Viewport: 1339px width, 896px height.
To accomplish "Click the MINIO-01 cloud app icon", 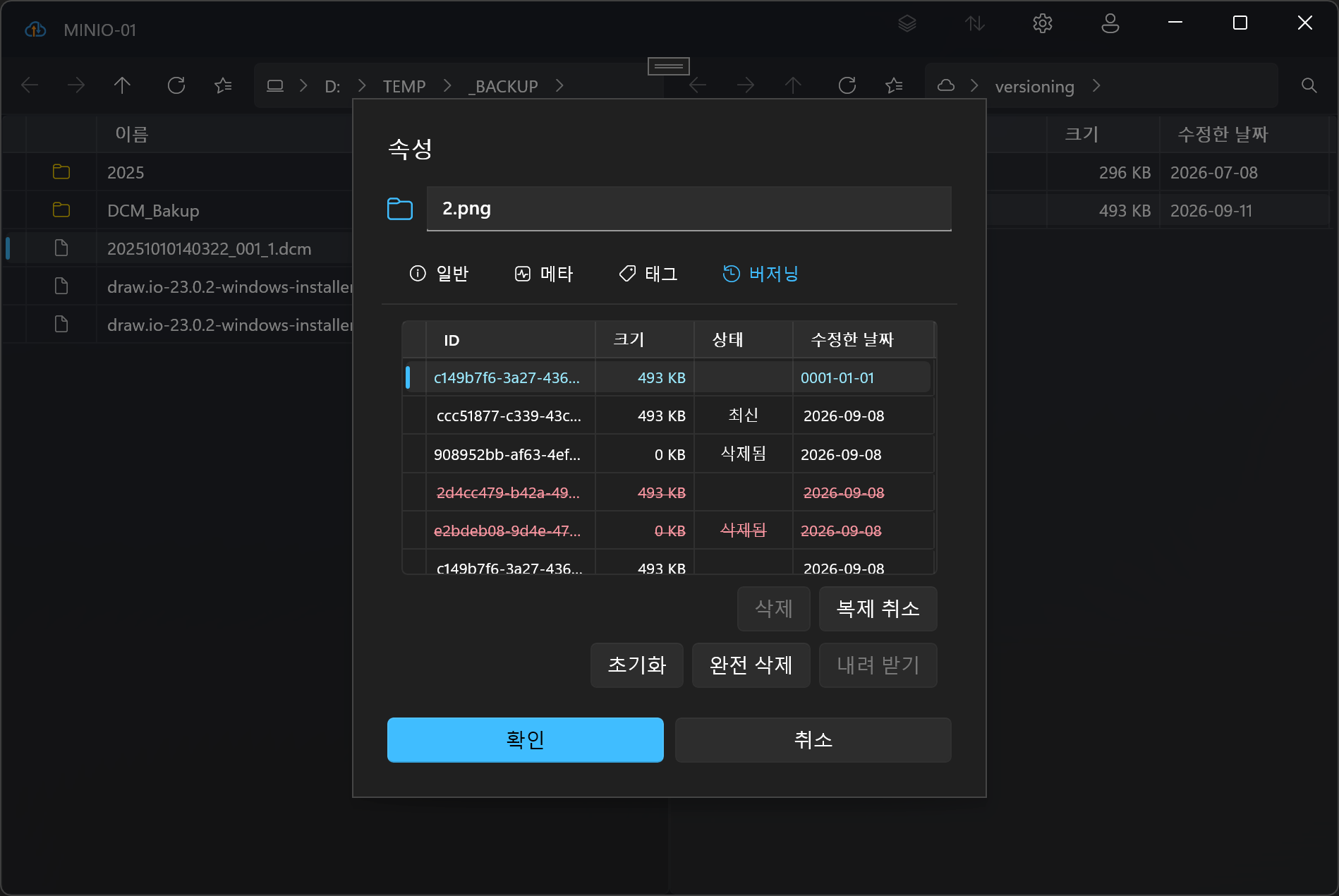I will pos(35,30).
